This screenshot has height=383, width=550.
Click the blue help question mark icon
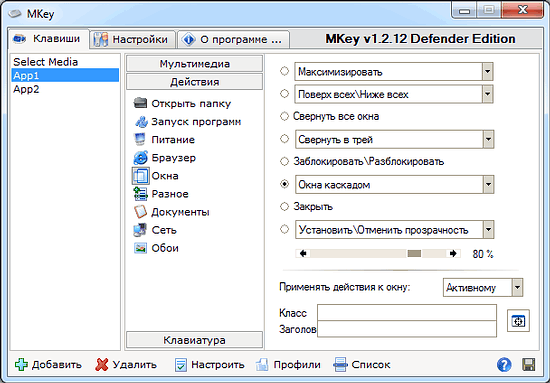504,365
